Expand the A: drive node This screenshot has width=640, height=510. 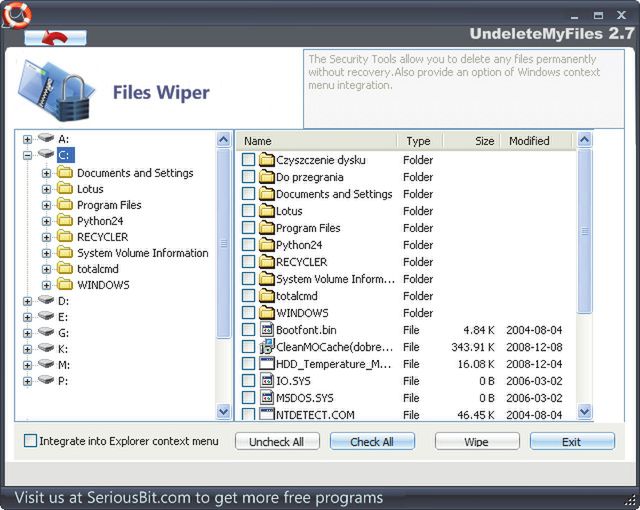click(x=27, y=139)
